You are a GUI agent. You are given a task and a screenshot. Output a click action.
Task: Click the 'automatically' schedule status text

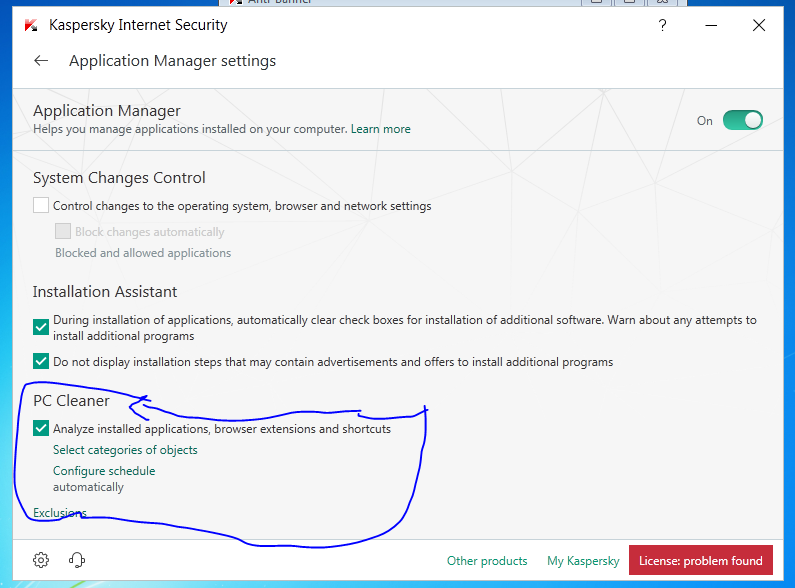(x=88, y=487)
